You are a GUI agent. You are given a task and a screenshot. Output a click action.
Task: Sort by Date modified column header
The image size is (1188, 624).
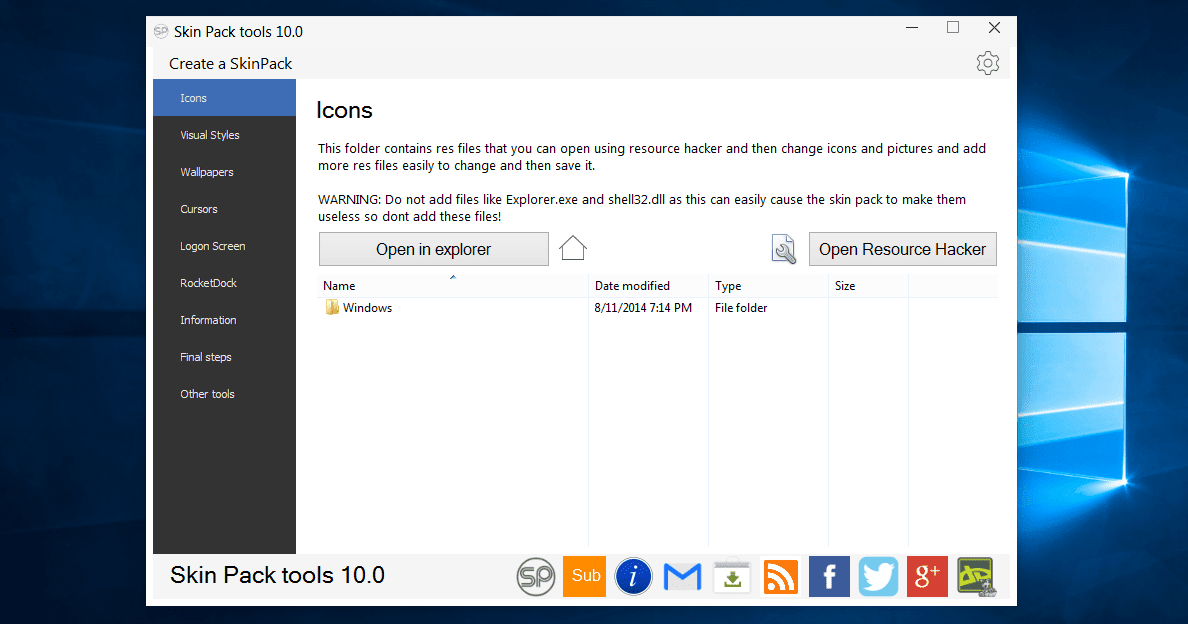pos(649,285)
